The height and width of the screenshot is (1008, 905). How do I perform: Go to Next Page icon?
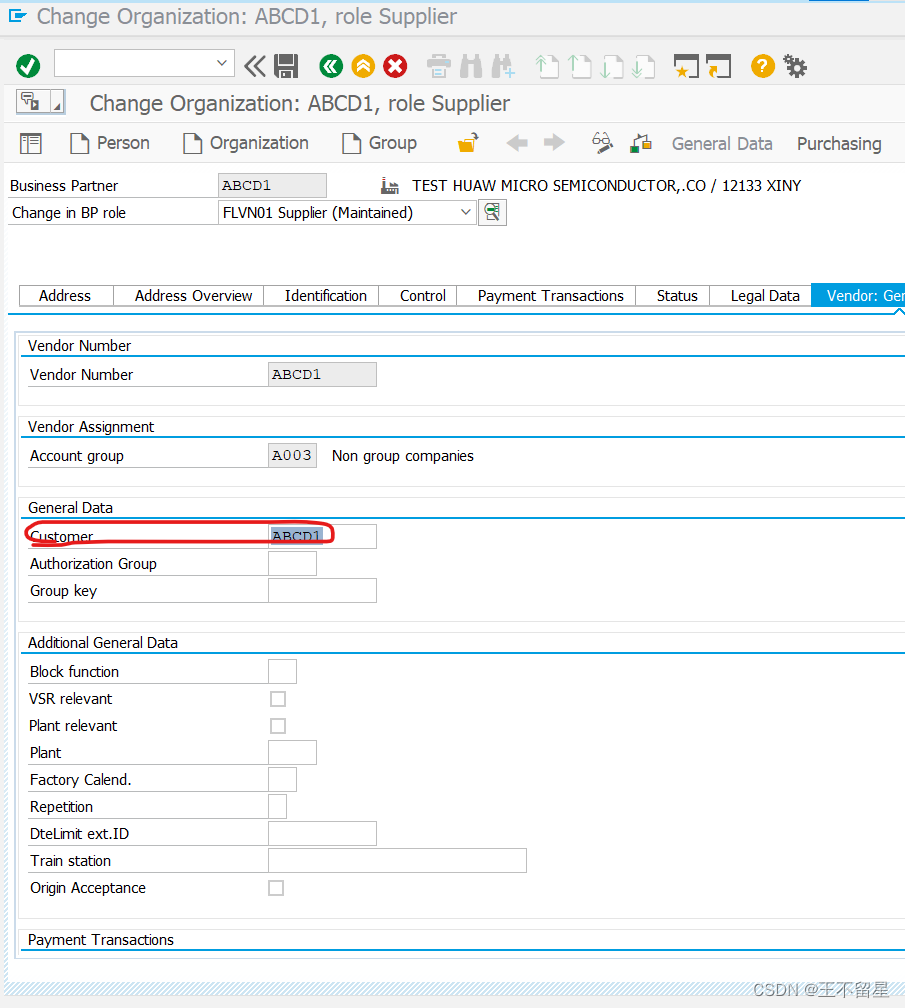point(611,66)
